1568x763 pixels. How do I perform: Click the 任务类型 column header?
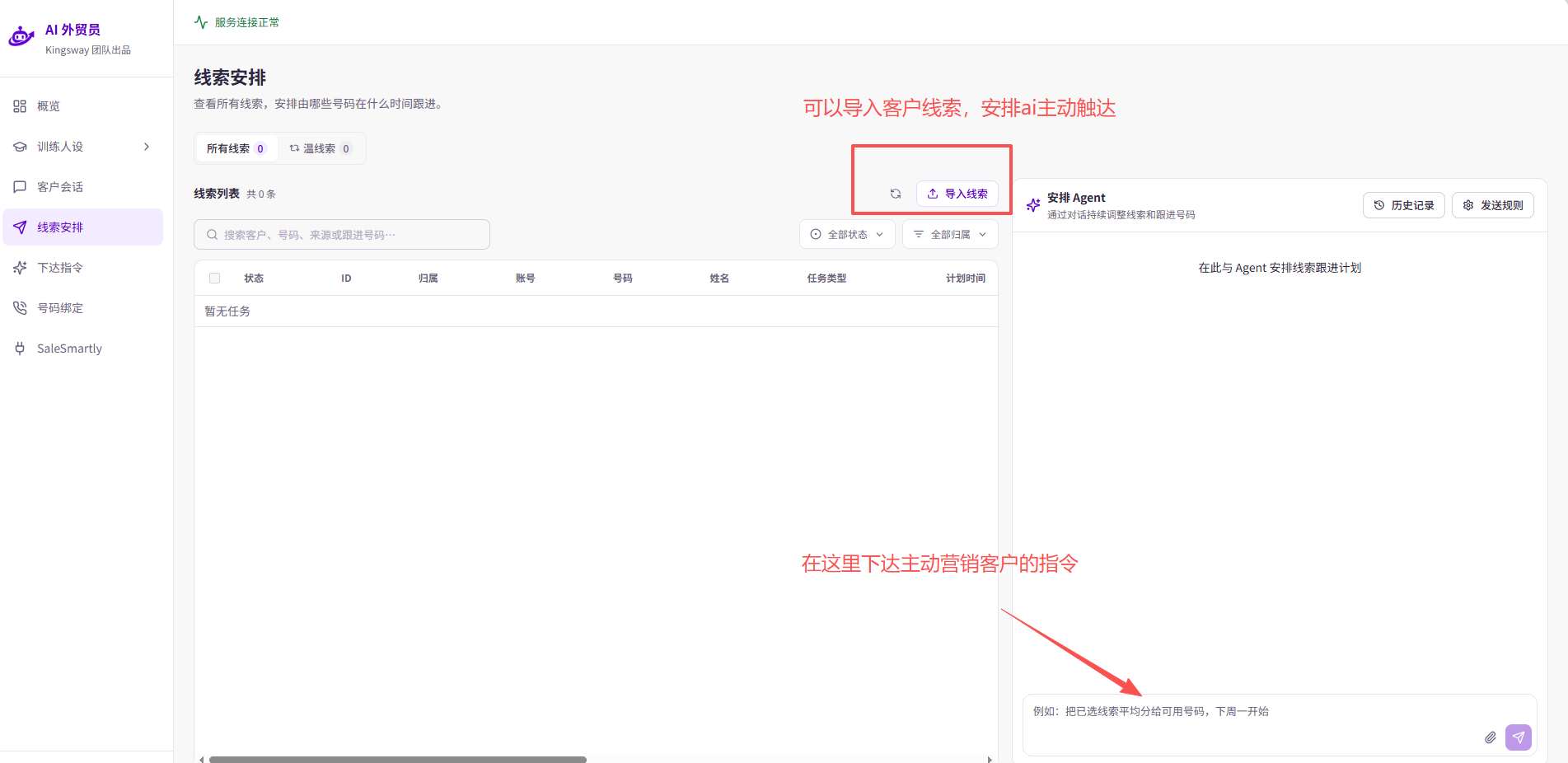point(826,279)
